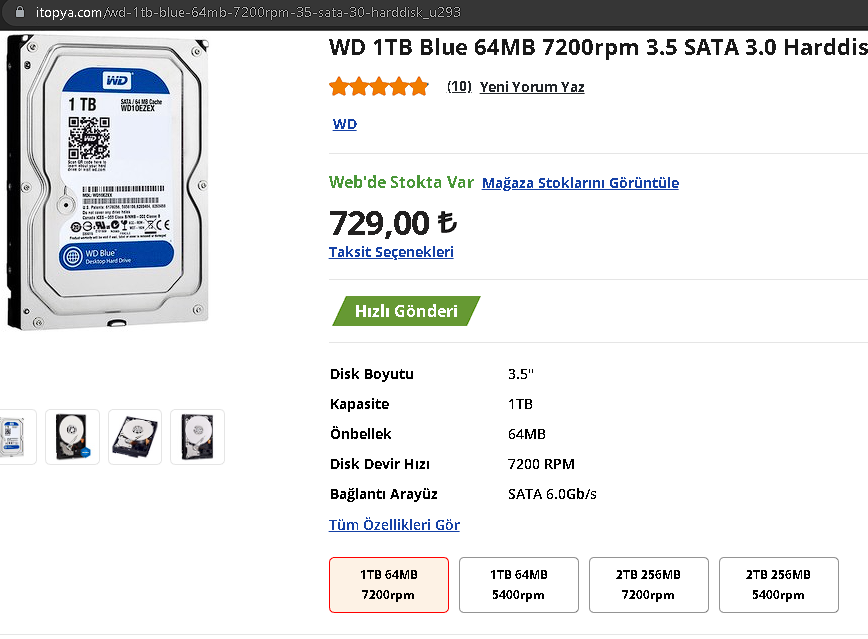Choose the 2TB 256MB 5400rpm option
868x639 pixels.
point(778,585)
